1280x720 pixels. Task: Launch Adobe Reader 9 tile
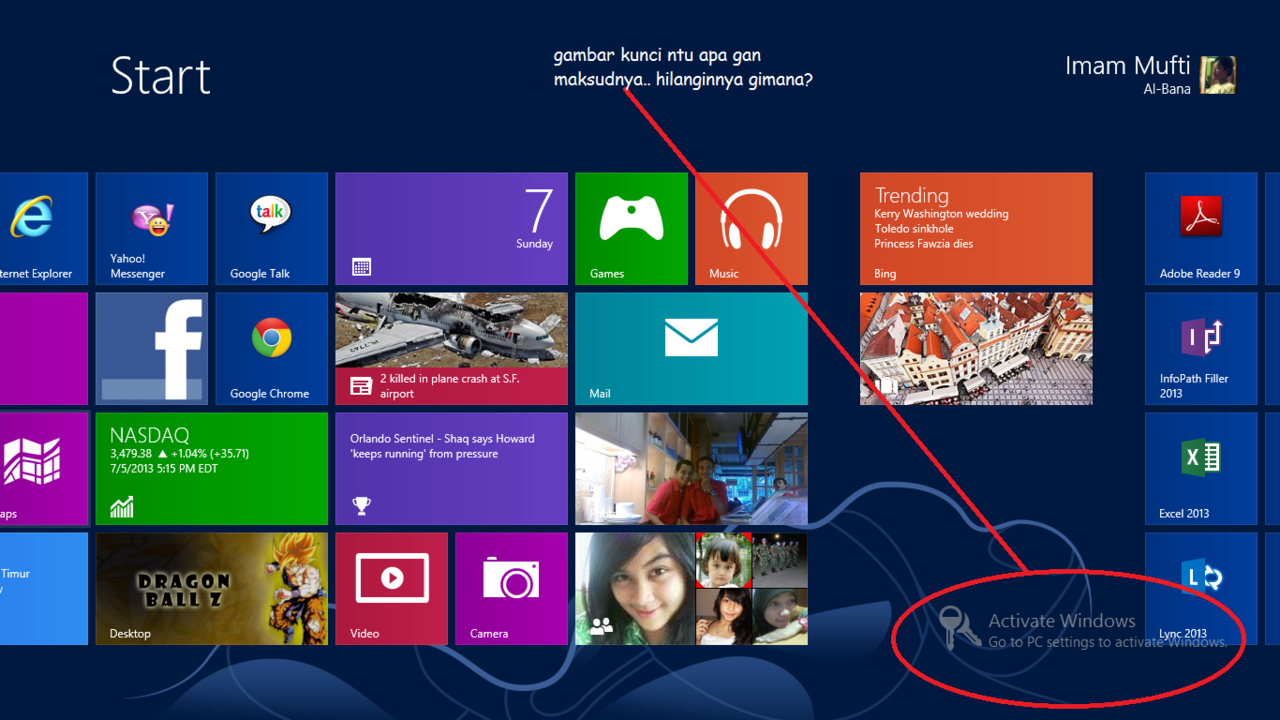pyautogui.click(x=1201, y=229)
